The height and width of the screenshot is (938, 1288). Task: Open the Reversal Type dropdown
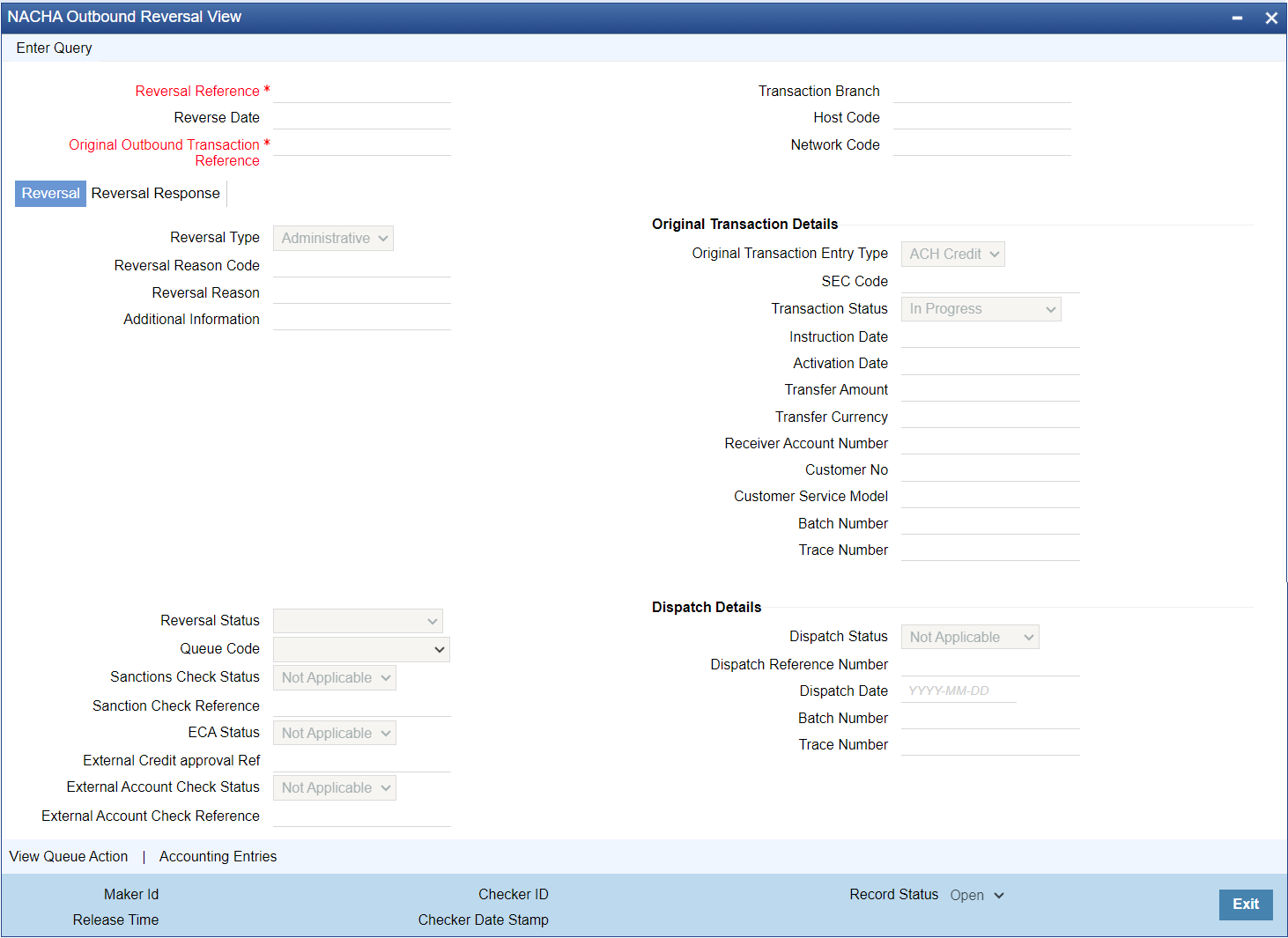(x=333, y=239)
